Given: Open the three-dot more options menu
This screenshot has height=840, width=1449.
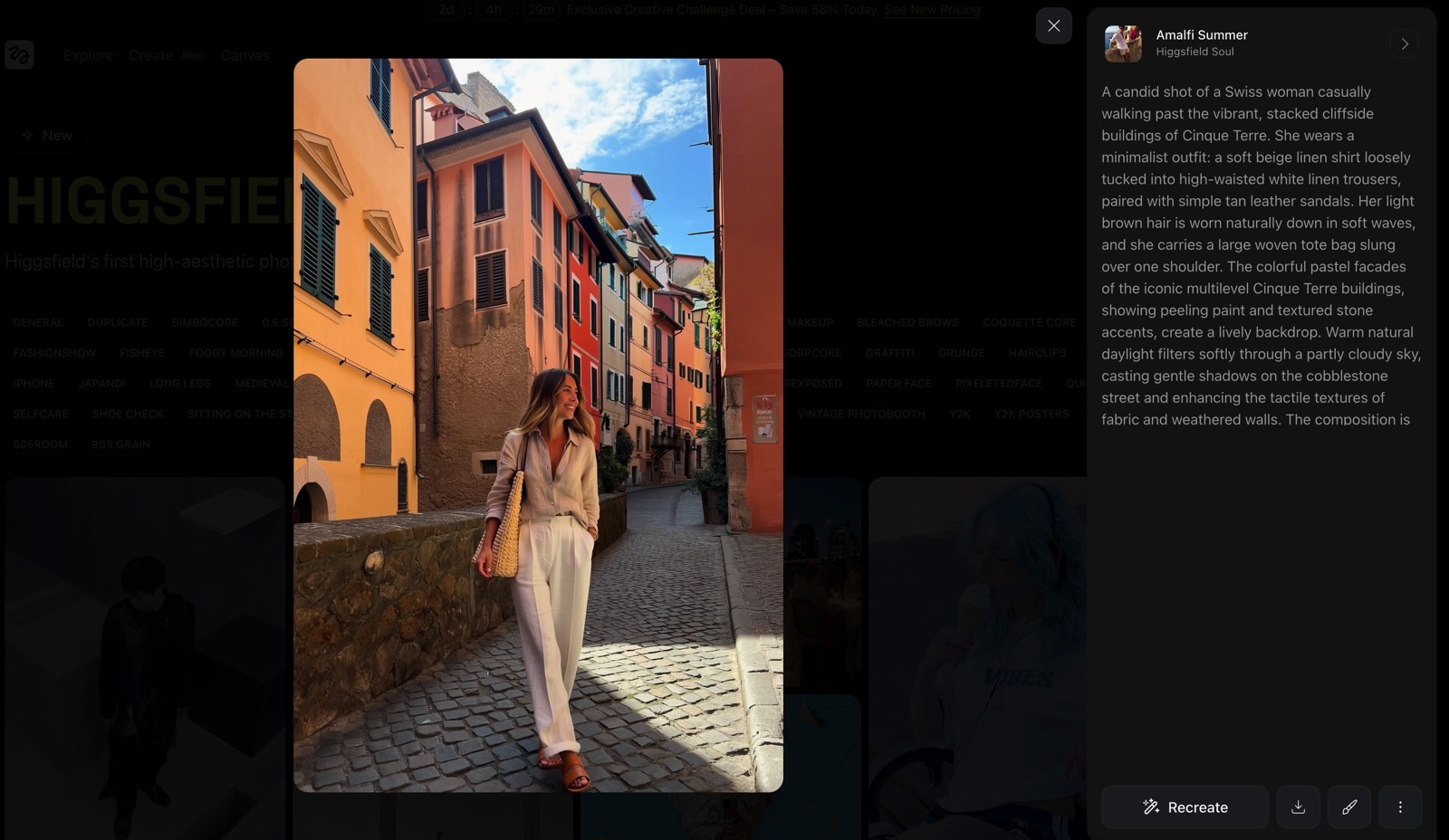Looking at the screenshot, I should [x=1400, y=807].
